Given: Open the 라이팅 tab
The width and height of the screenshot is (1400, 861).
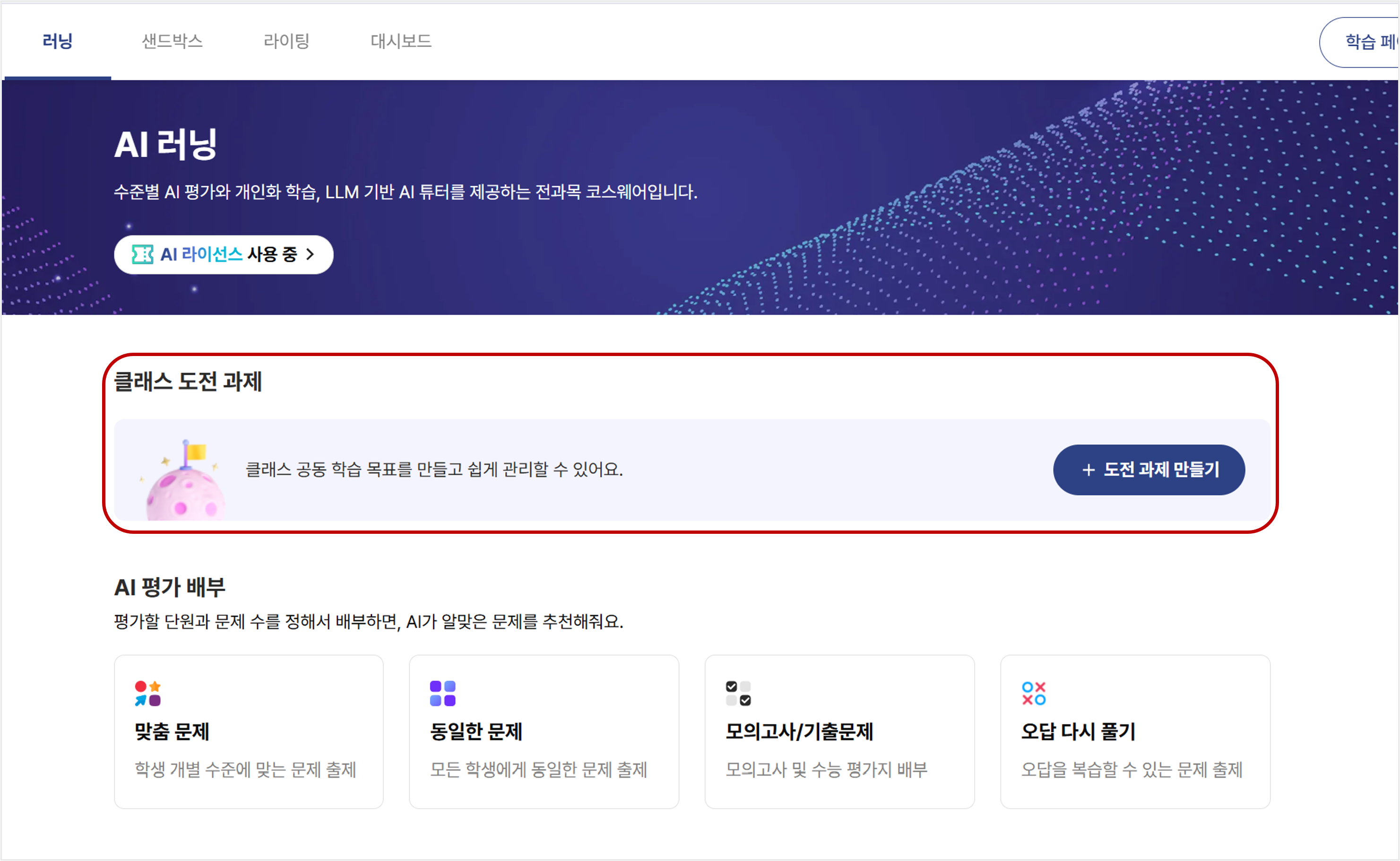Looking at the screenshot, I should coord(287,41).
